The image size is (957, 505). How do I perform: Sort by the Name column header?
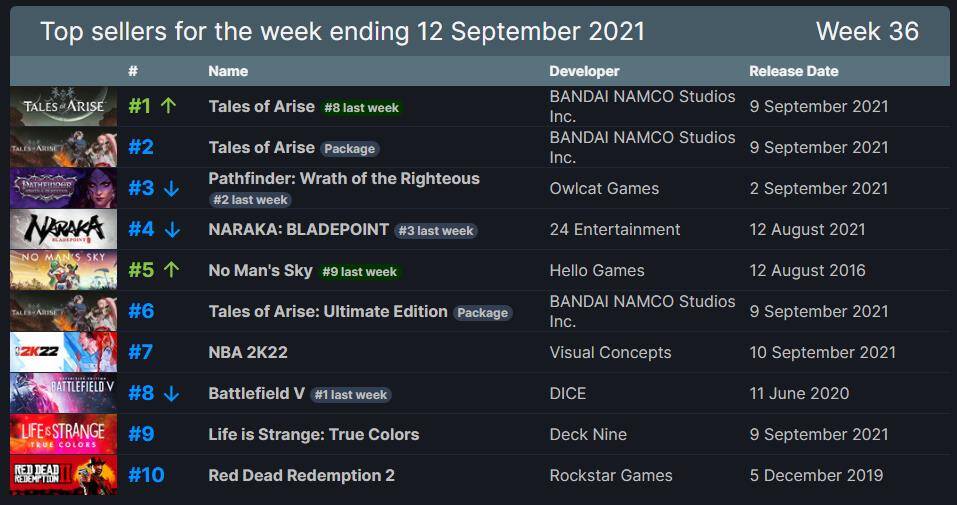(228, 71)
